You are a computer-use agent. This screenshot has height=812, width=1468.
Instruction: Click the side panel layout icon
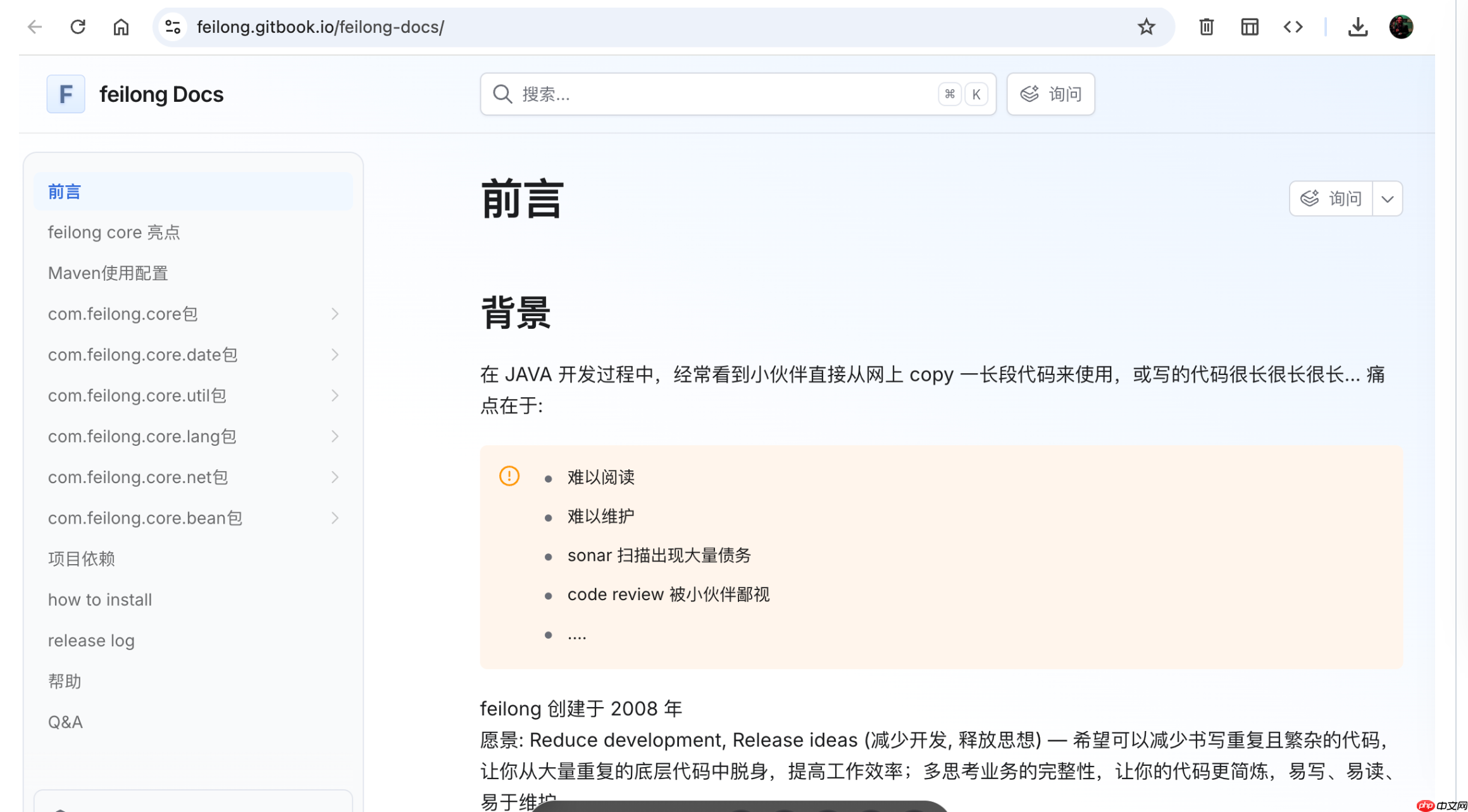[1249, 27]
